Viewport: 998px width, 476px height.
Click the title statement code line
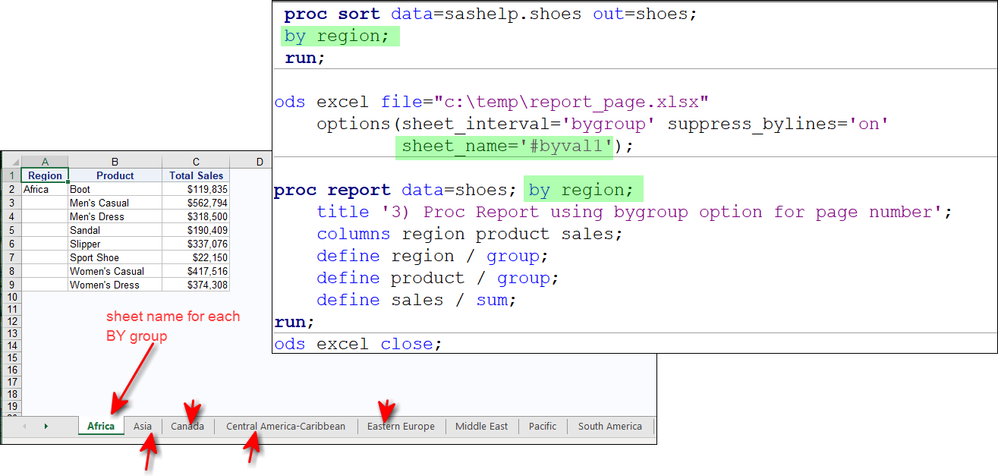(634, 211)
